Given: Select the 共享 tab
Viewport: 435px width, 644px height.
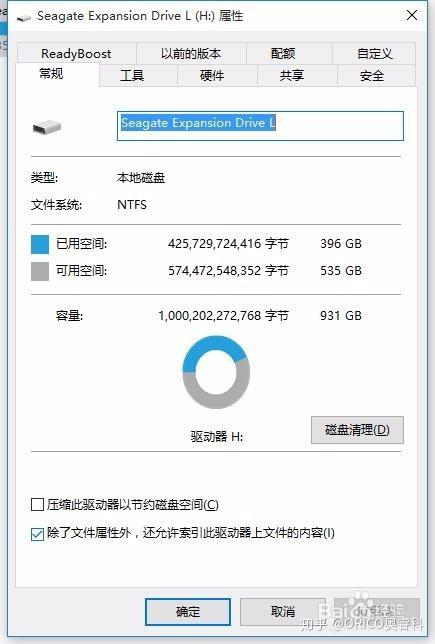Looking at the screenshot, I should [292, 76].
